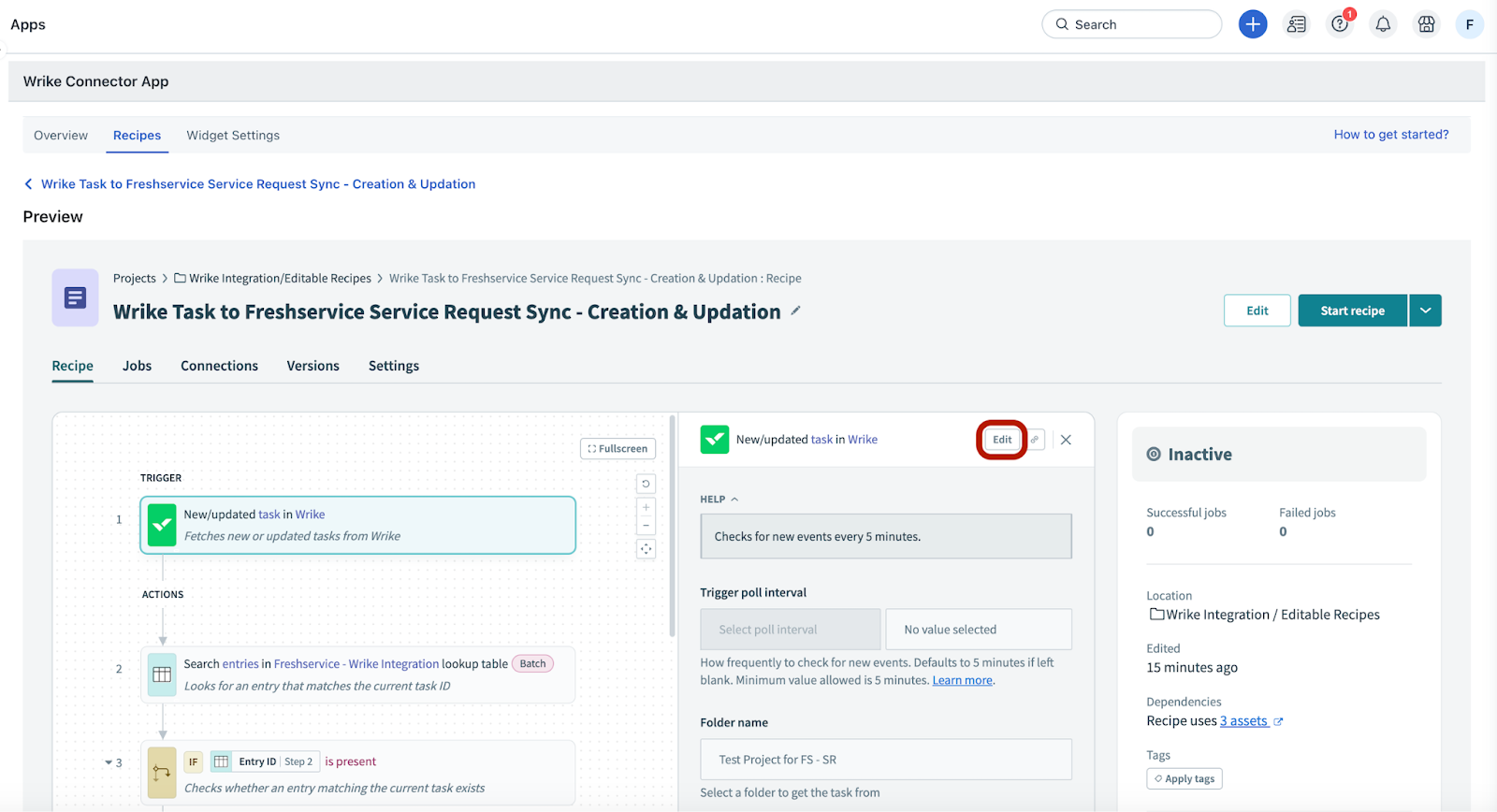Click the Start recipe button
The width and height of the screenshot is (1497, 812).
(x=1352, y=311)
